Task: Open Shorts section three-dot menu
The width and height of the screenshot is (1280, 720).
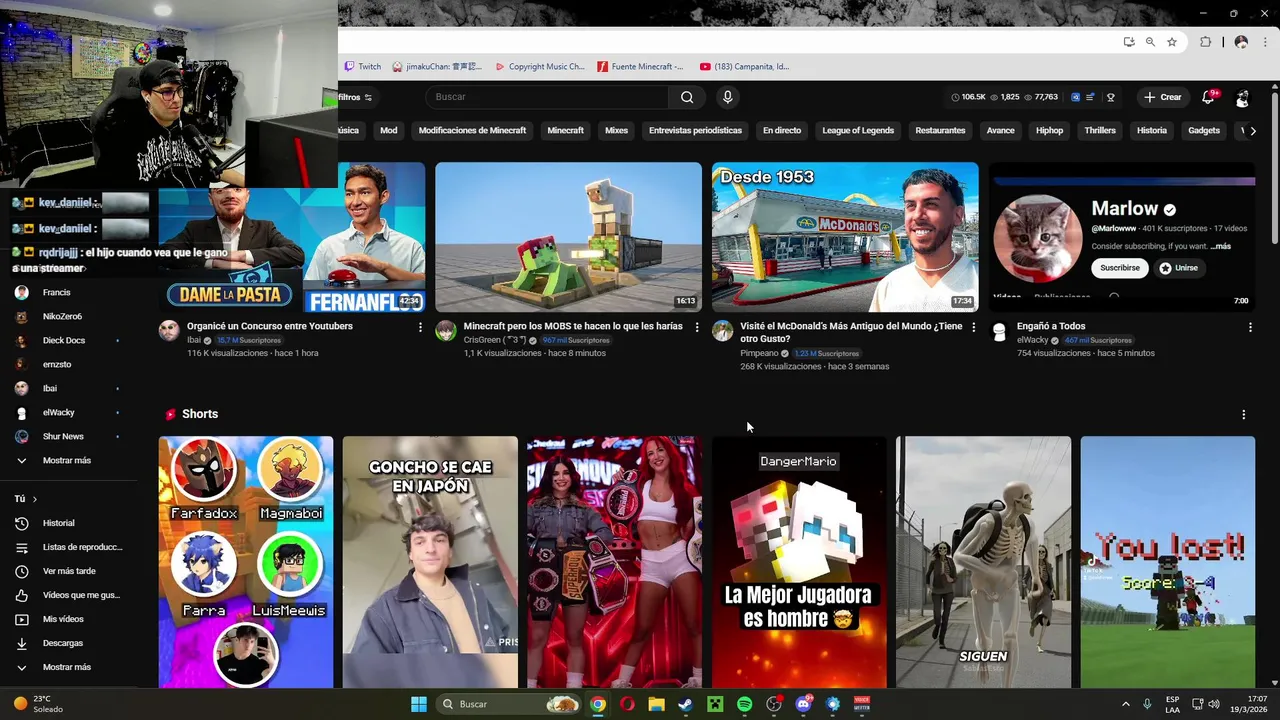Action: pyautogui.click(x=1244, y=414)
